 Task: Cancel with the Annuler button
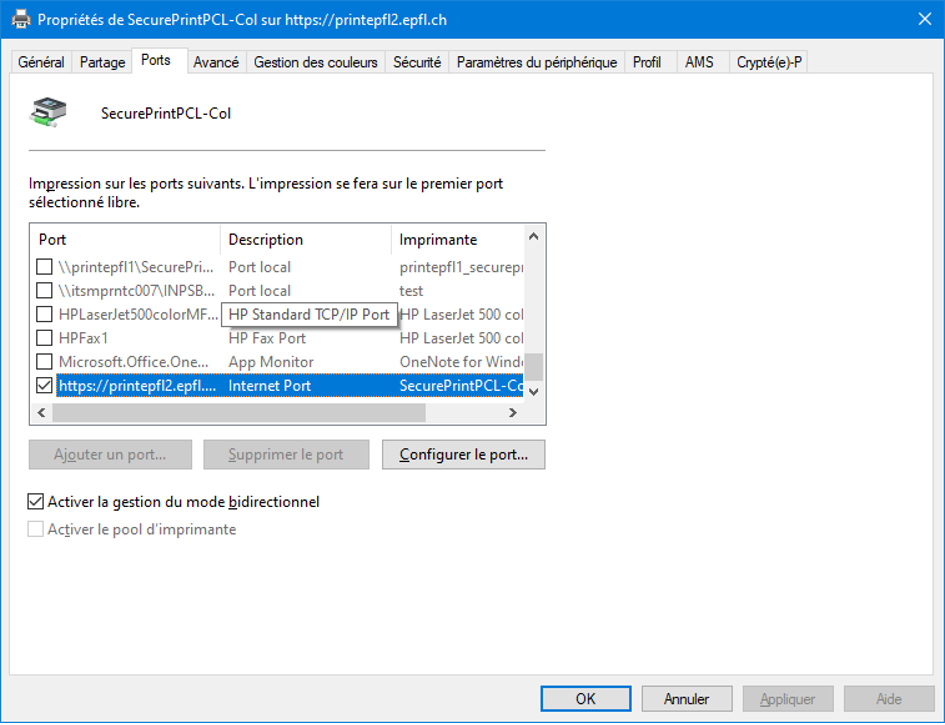point(687,699)
